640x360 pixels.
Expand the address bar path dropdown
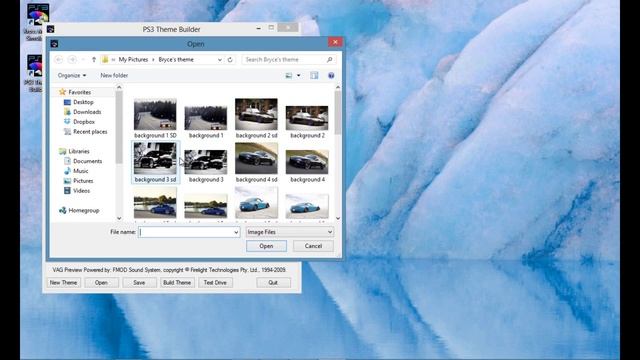[220, 60]
